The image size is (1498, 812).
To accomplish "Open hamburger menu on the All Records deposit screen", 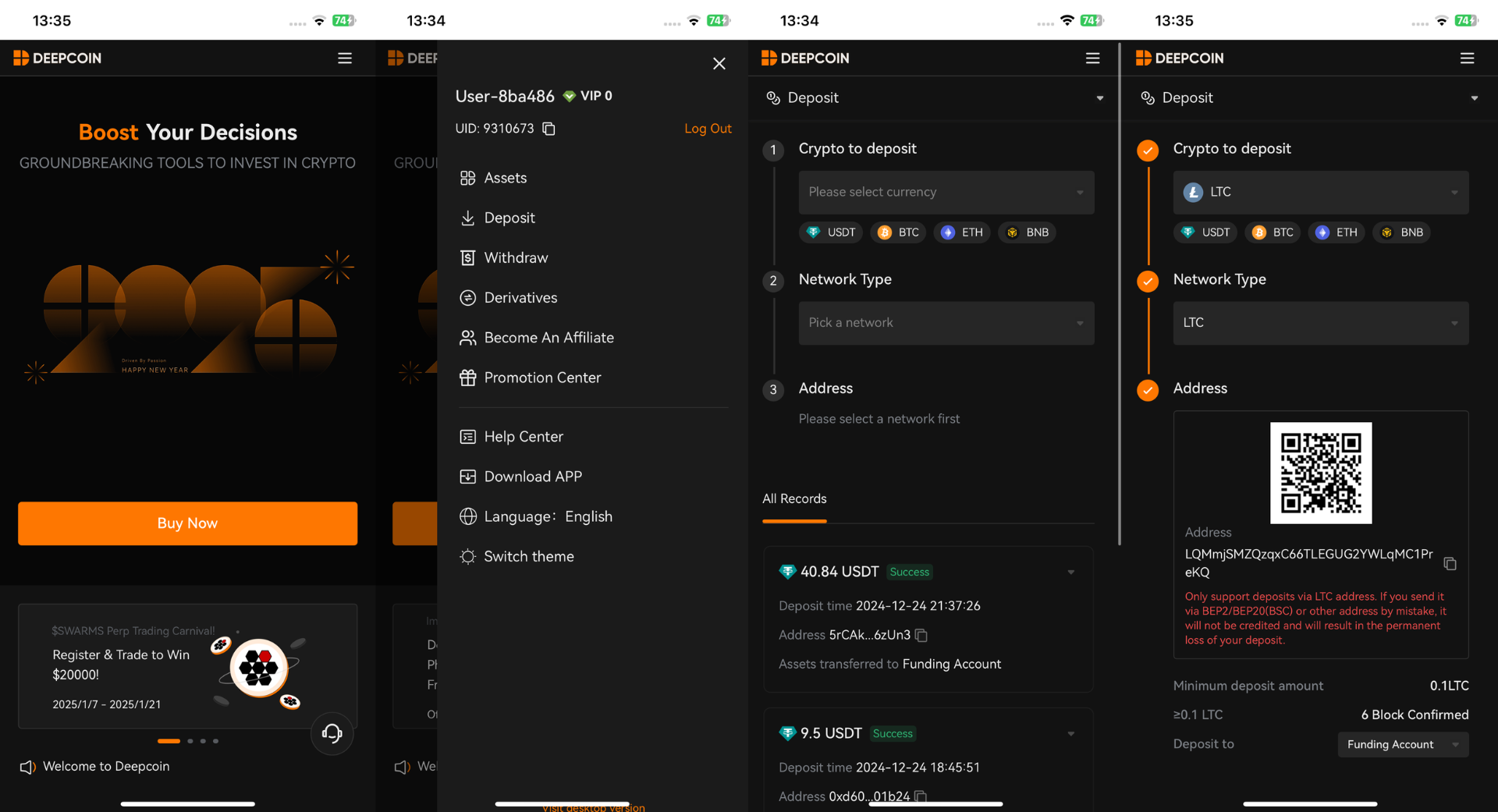I will click(1092, 59).
